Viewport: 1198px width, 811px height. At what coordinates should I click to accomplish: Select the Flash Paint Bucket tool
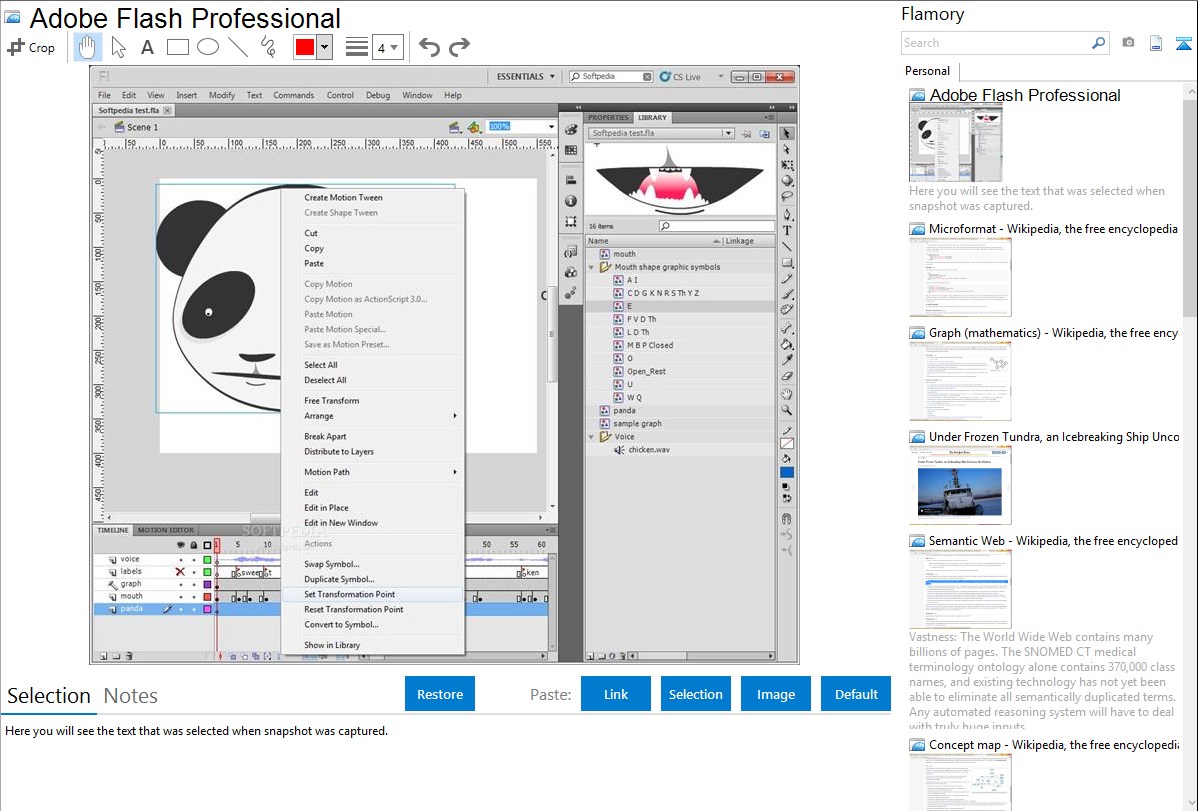pyautogui.click(x=787, y=344)
